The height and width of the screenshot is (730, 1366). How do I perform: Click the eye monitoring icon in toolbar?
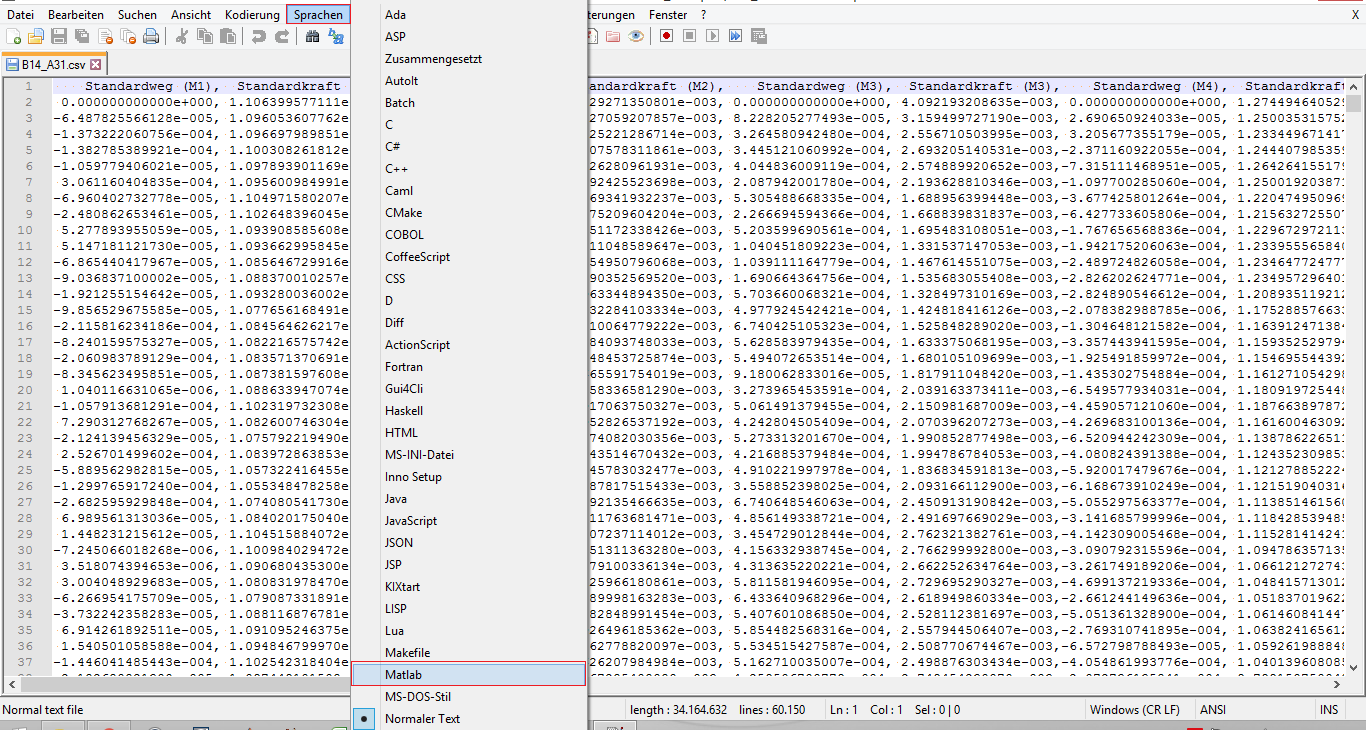point(636,37)
